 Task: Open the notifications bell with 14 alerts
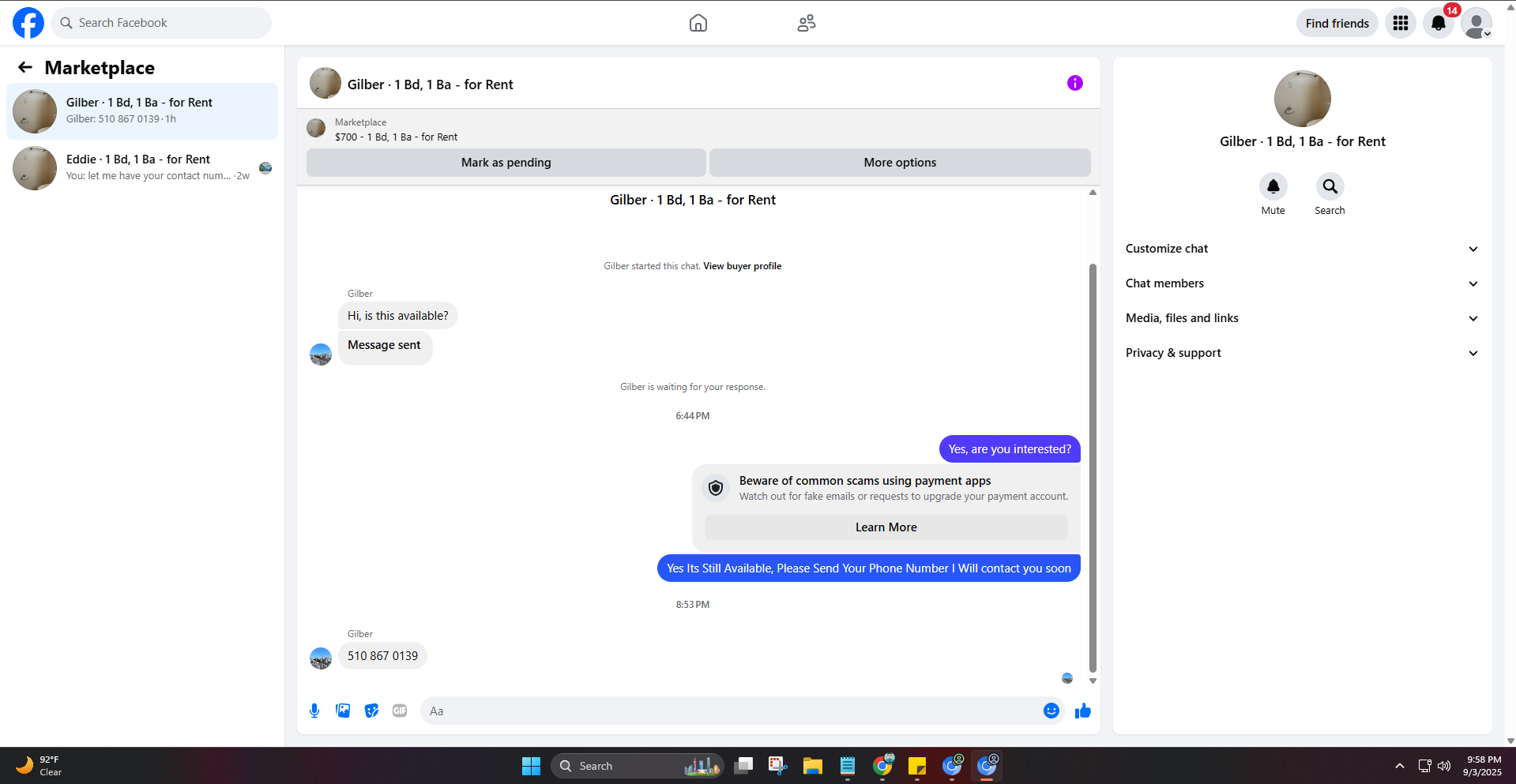[x=1439, y=23]
